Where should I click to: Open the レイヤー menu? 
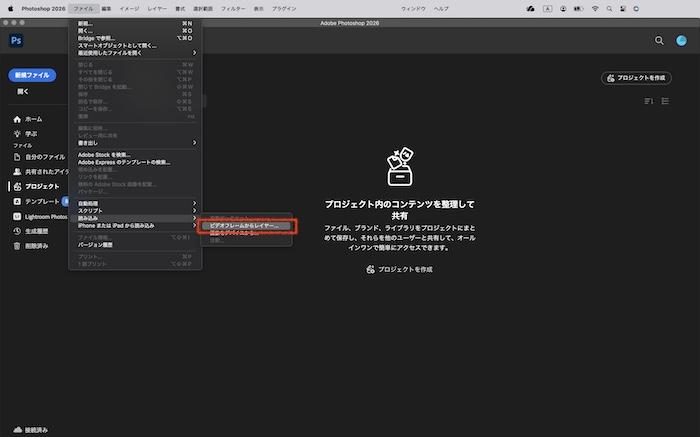coord(157,8)
